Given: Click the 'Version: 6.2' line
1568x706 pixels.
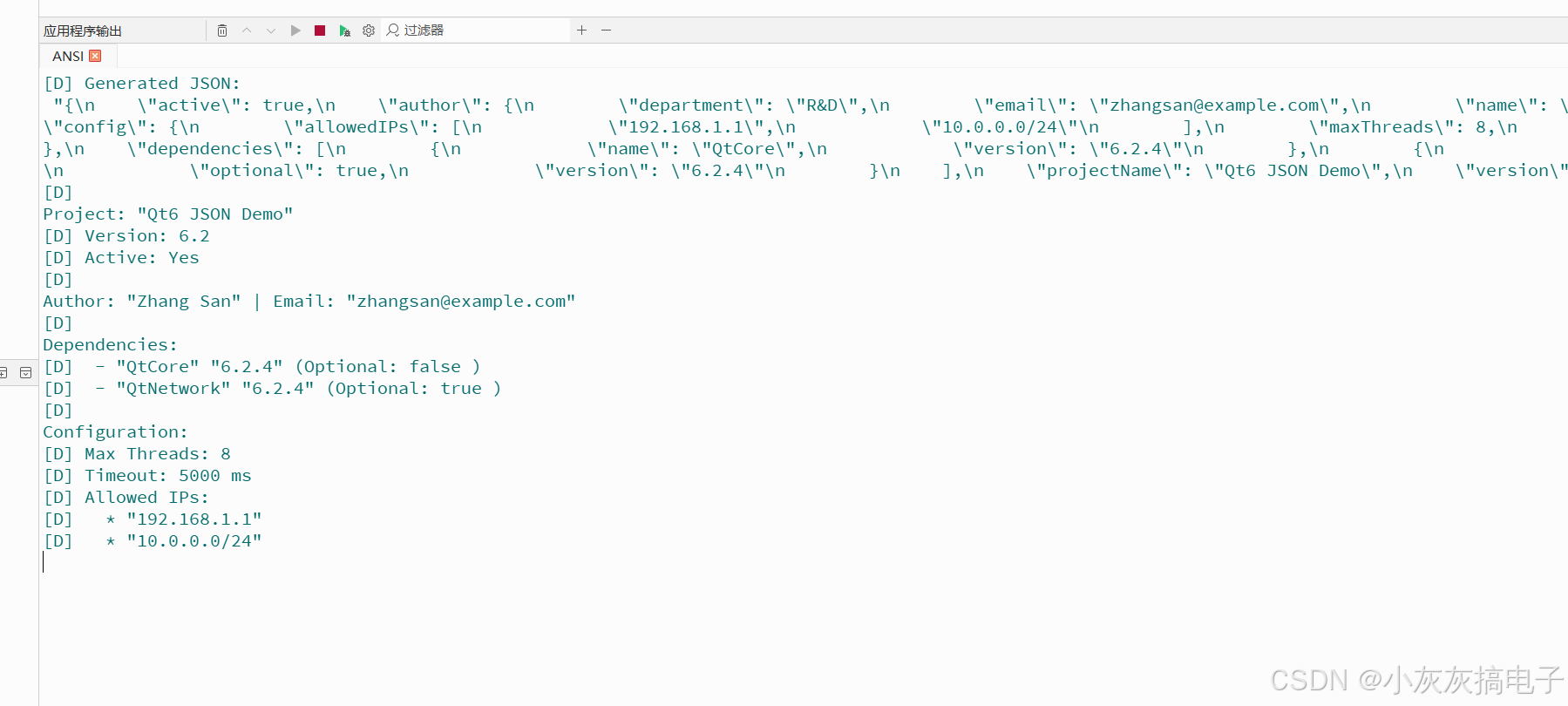Looking at the screenshot, I should [x=127, y=236].
